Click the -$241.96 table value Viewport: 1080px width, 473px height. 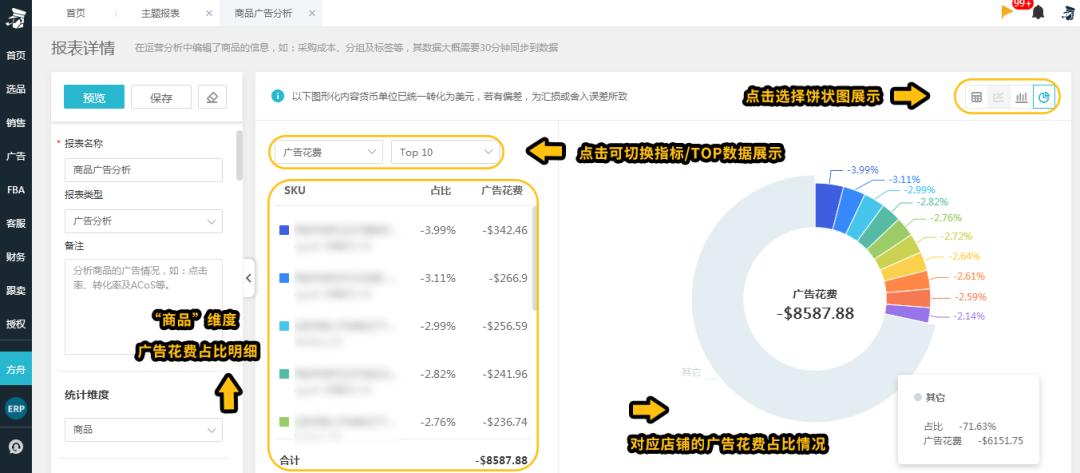[505, 374]
